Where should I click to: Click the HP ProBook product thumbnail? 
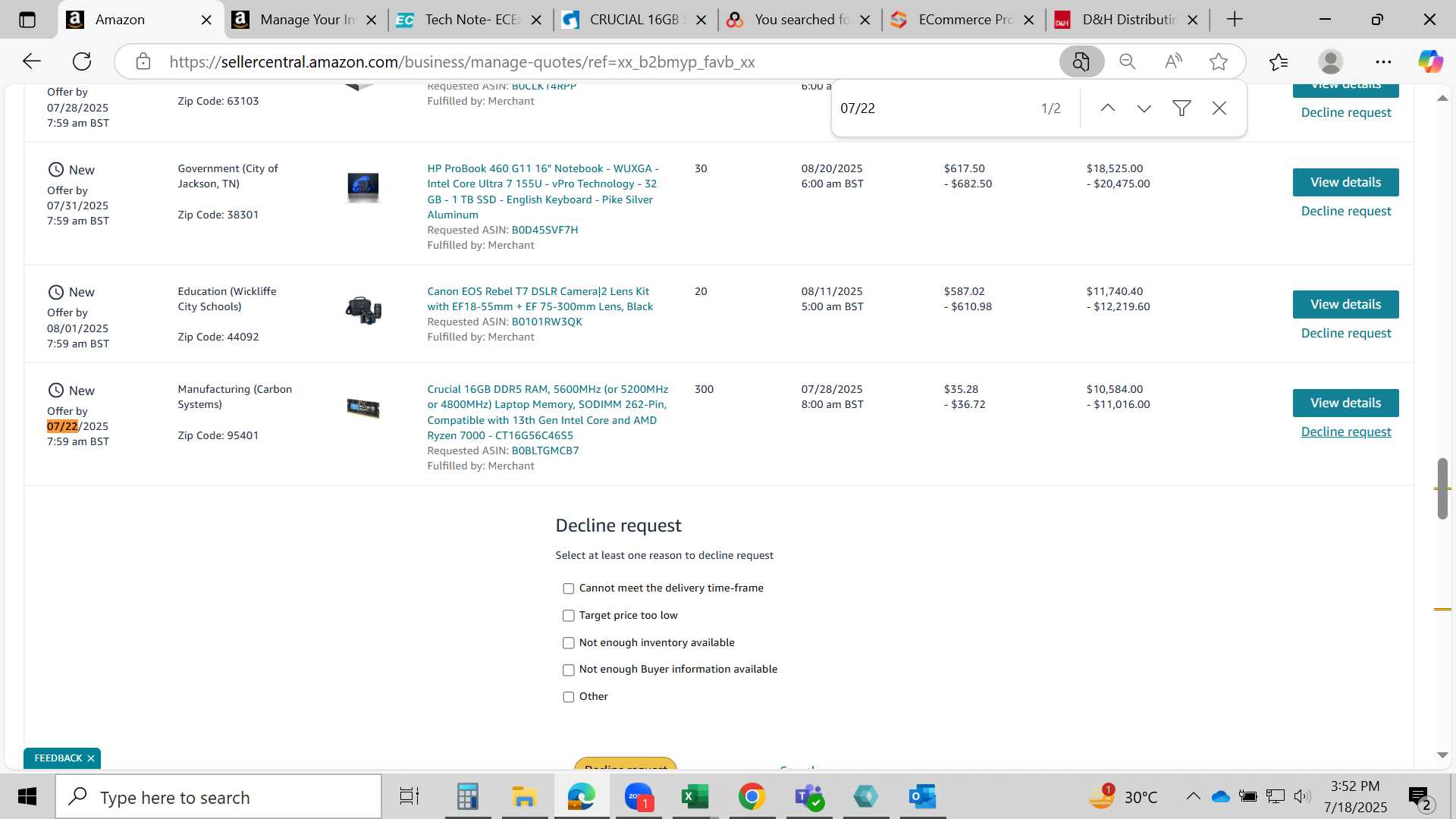tap(362, 187)
